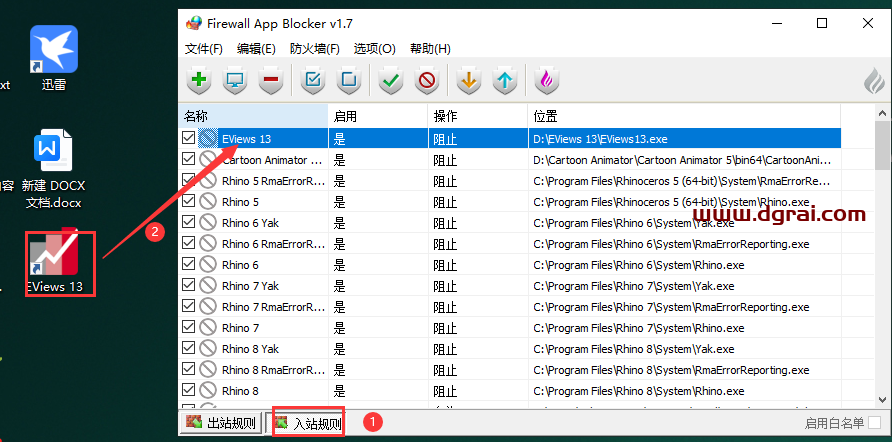Screen dimensions: 892x442
Task: Click the block icon beside Rhino 7 row
Action: point(208,328)
